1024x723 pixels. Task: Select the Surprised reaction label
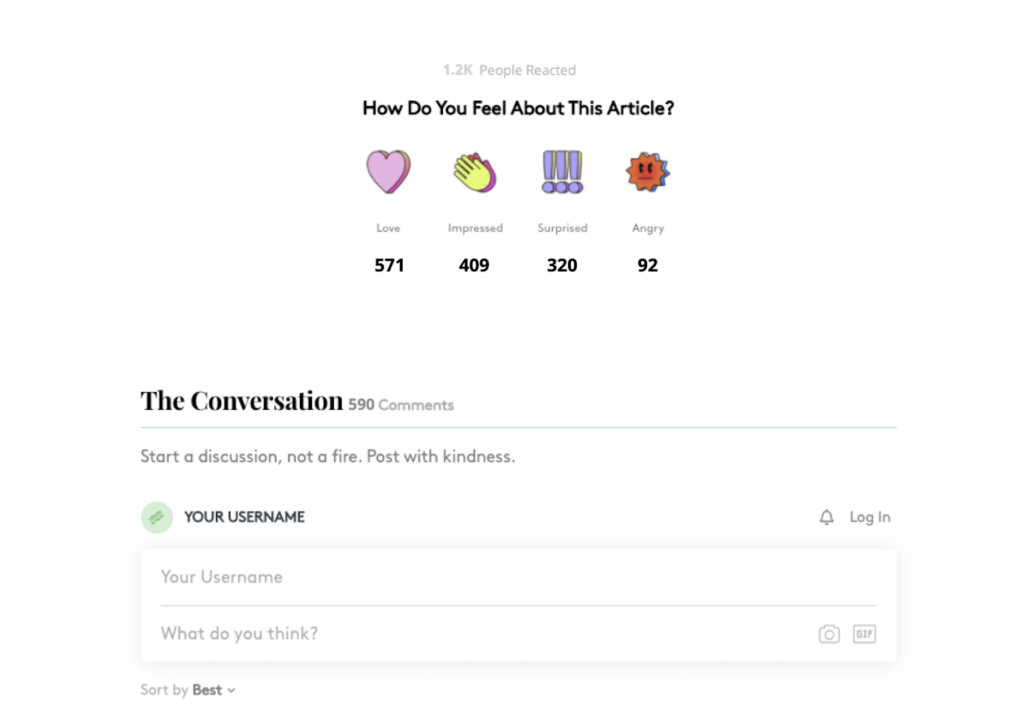coord(562,228)
